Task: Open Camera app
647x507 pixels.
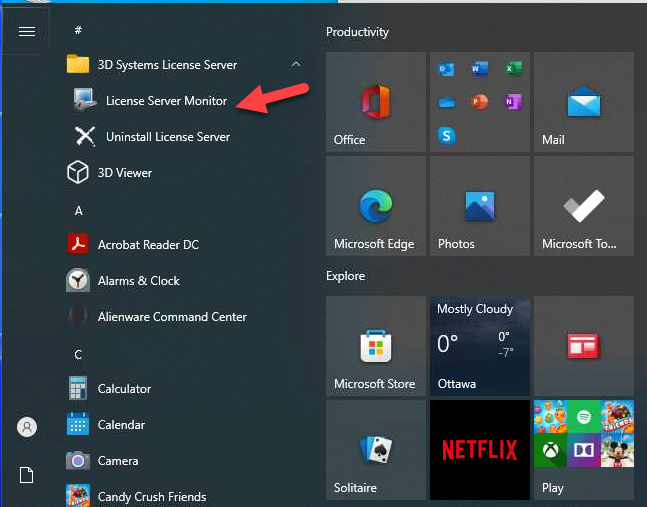Action: [x=118, y=460]
